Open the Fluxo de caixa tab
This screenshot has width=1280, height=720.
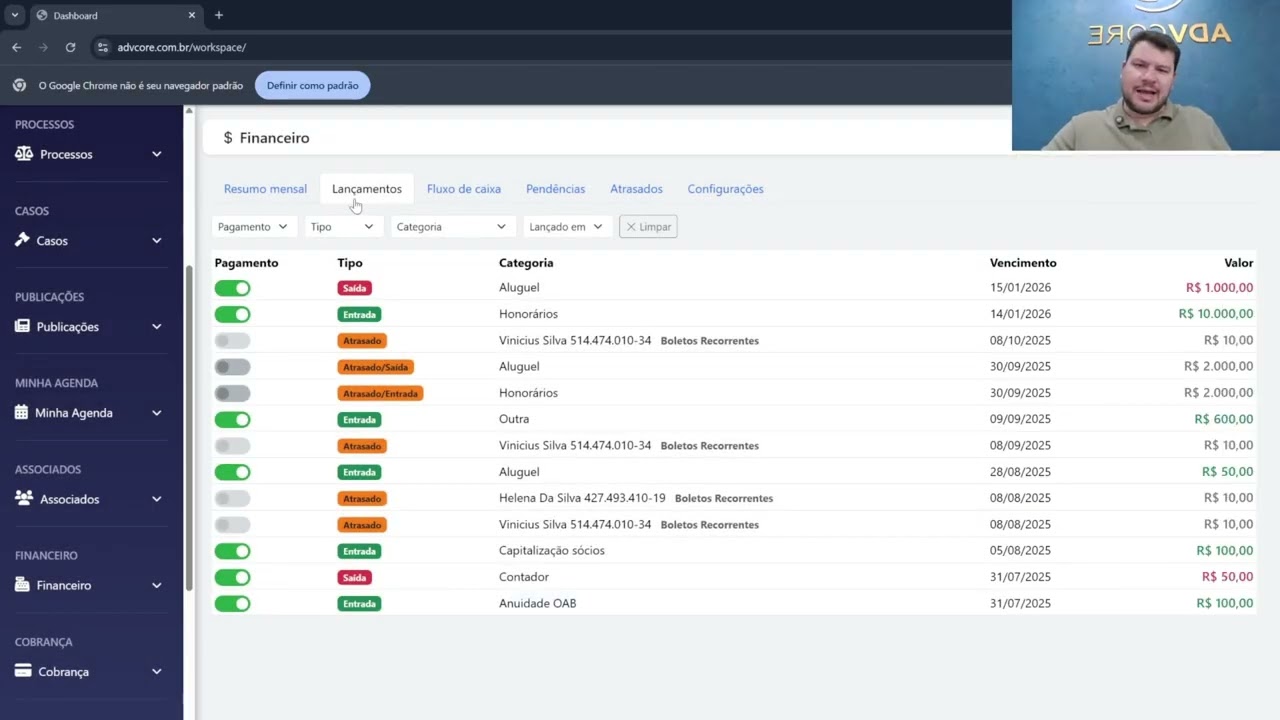pyautogui.click(x=464, y=189)
